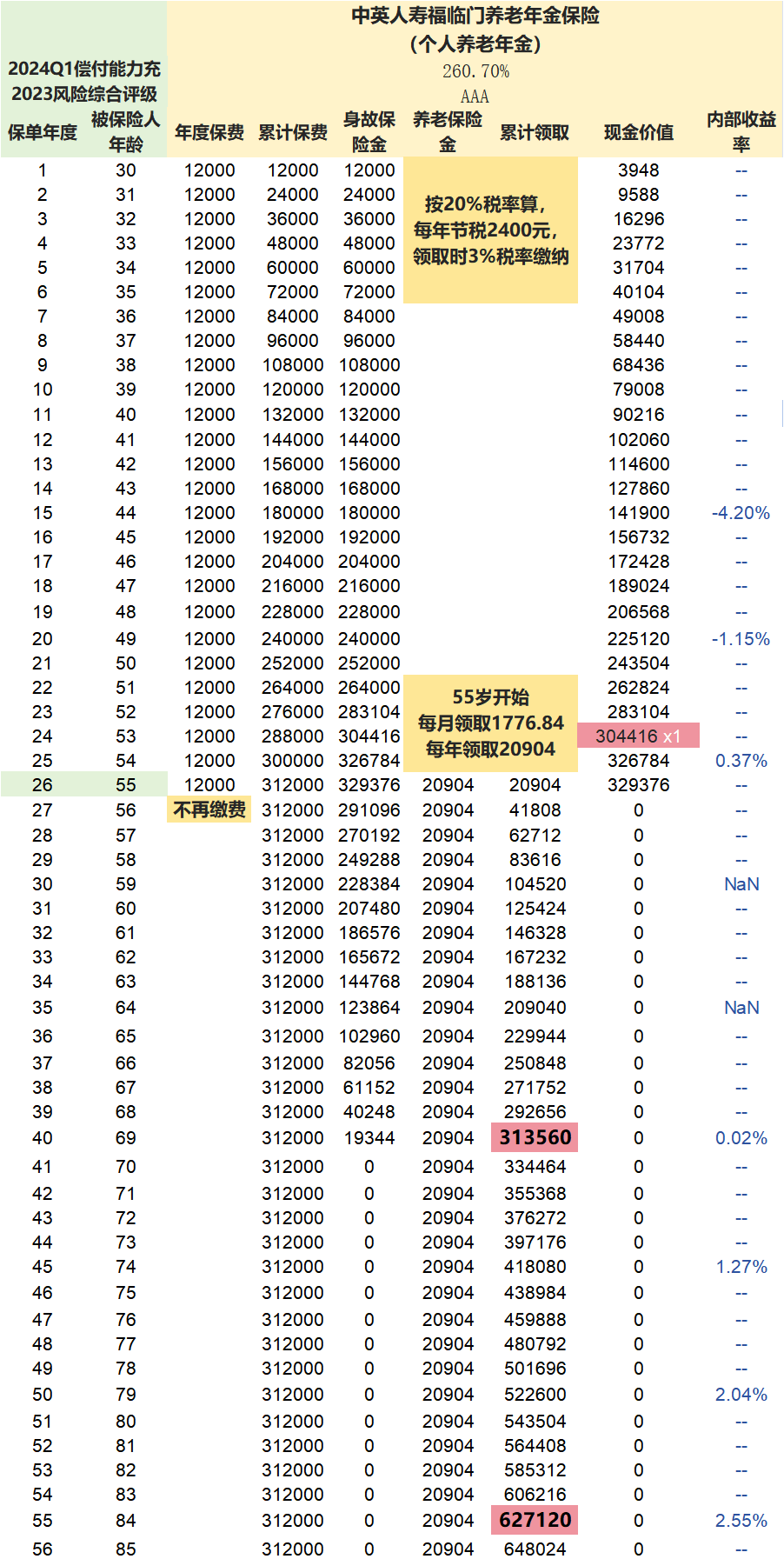The height and width of the screenshot is (1559, 784).
Task: Select cash value 225120
Action: [x=639, y=639]
